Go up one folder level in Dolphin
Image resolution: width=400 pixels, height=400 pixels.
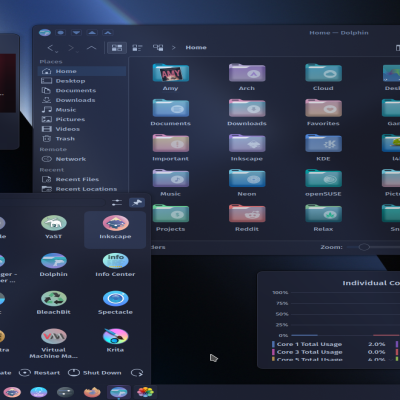coord(91,48)
